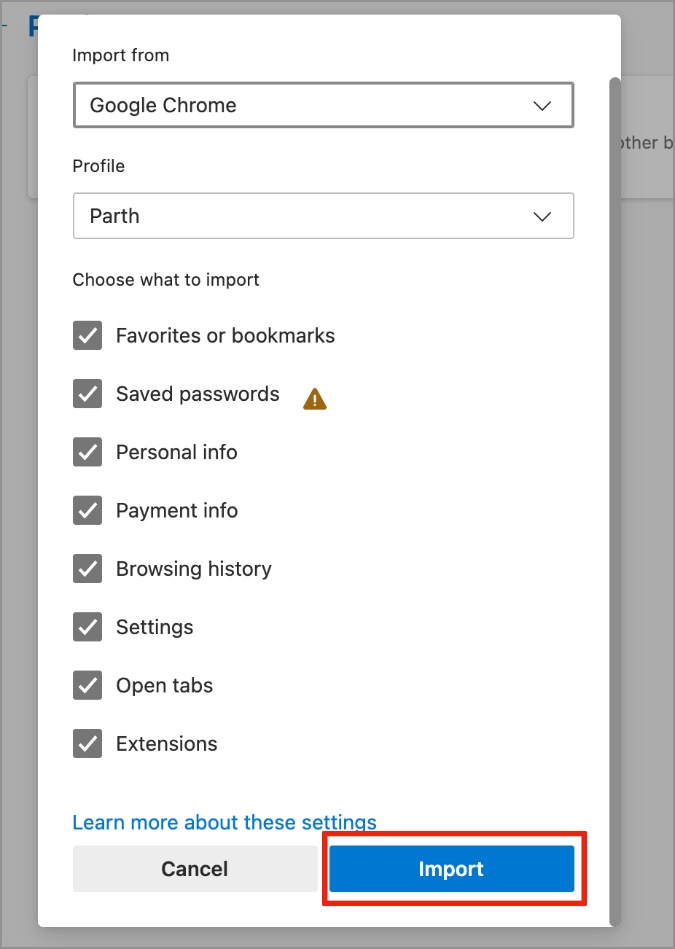
Task: Click the Cancel button
Action: click(195, 869)
